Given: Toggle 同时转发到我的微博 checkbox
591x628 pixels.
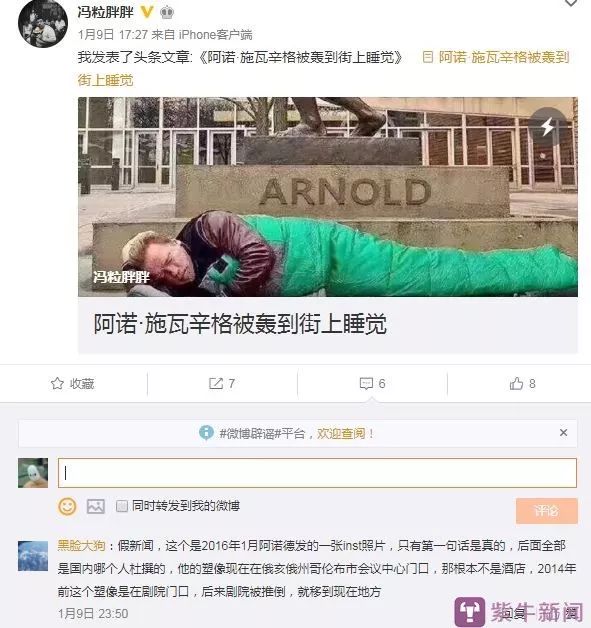Looking at the screenshot, I should coord(121,506).
